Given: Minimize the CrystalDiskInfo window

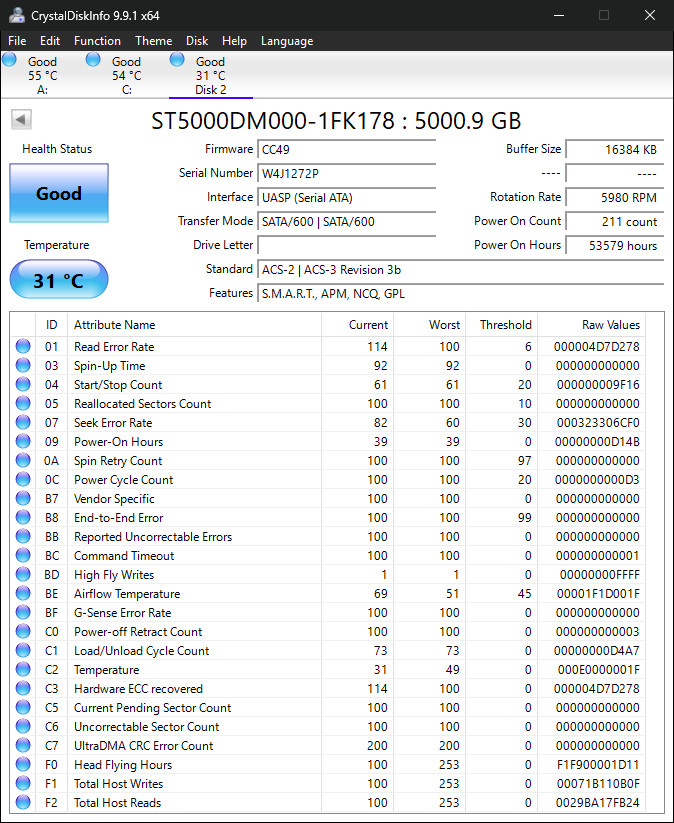Looking at the screenshot, I should (559, 15).
